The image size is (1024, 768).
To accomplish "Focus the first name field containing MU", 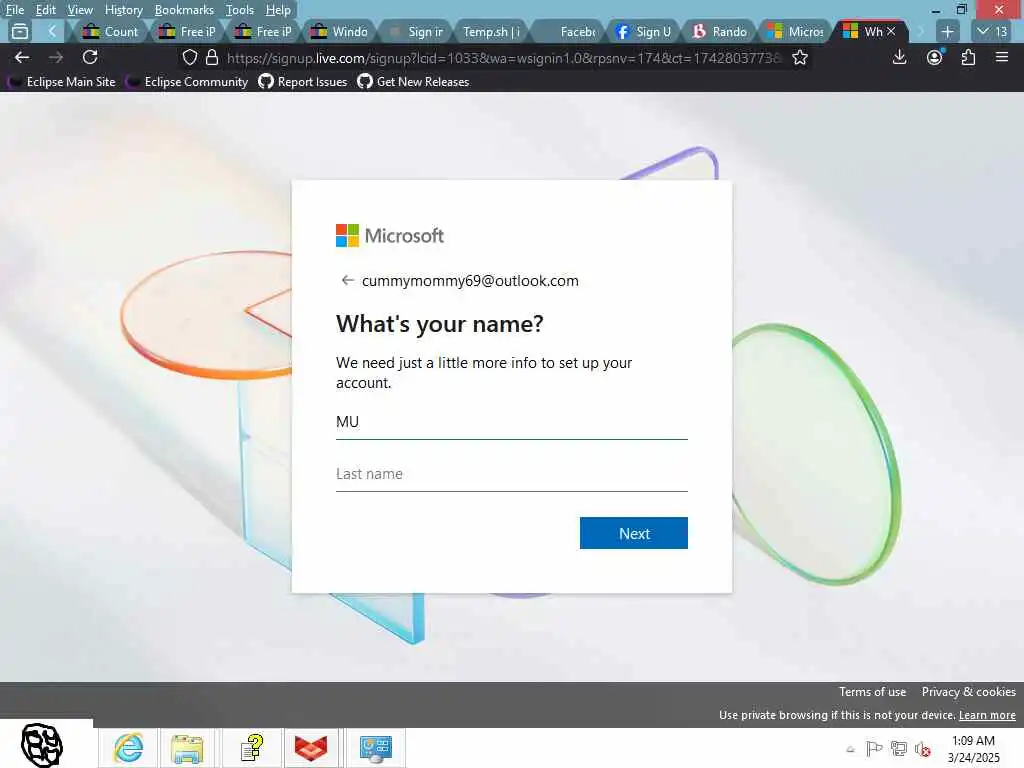I will tap(511, 423).
